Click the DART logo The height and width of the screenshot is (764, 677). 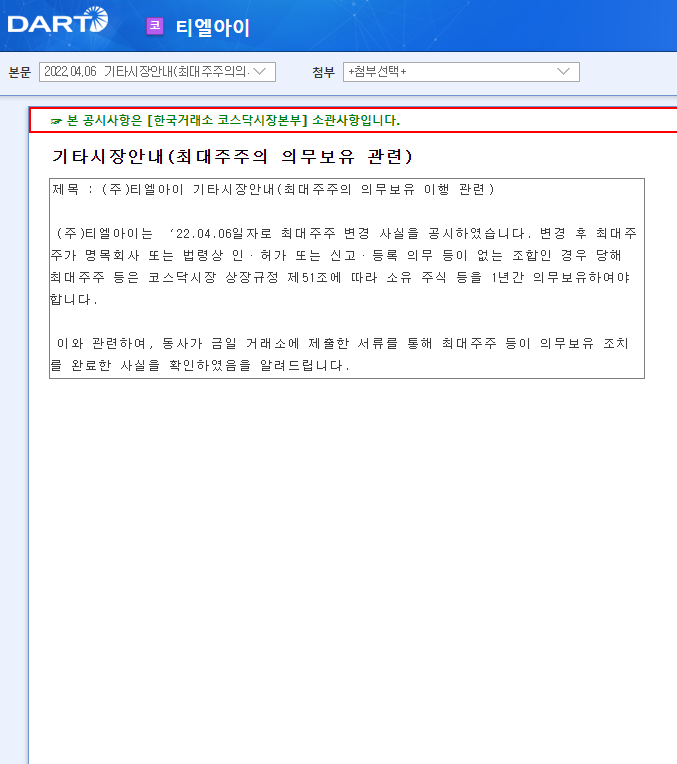[x=58, y=20]
